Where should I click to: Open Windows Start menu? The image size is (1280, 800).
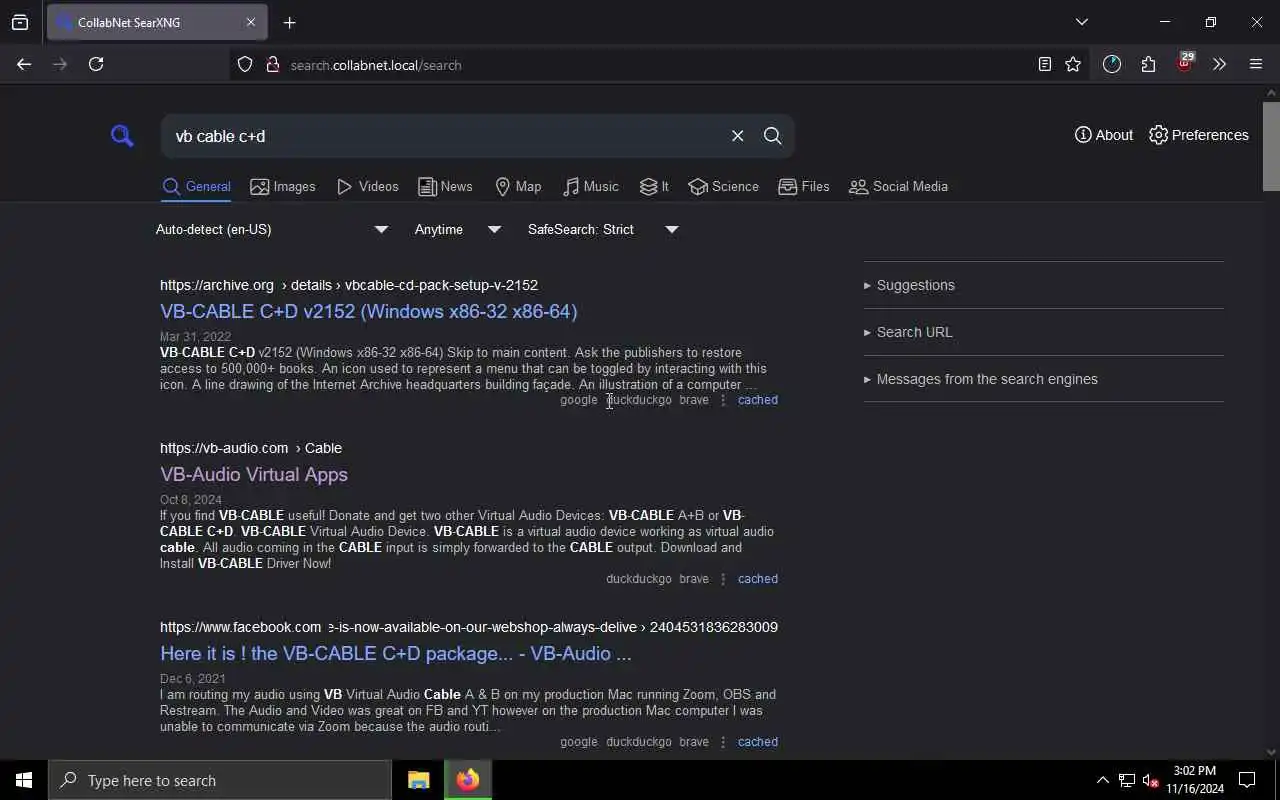pos(24,780)
